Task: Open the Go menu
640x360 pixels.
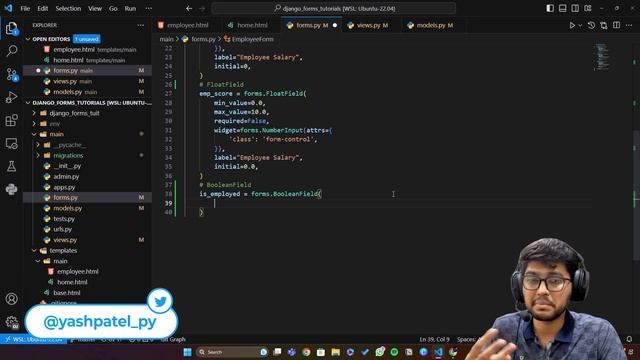Action: (113, 8)
